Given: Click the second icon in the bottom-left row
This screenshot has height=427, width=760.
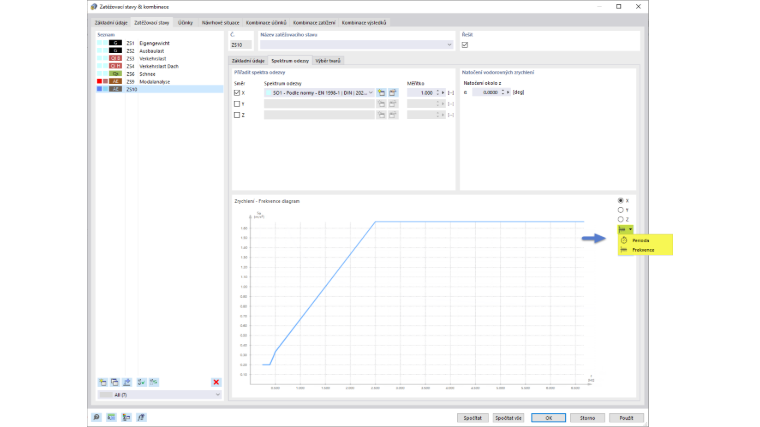Looking at the screenshot, I should [111, 417].
